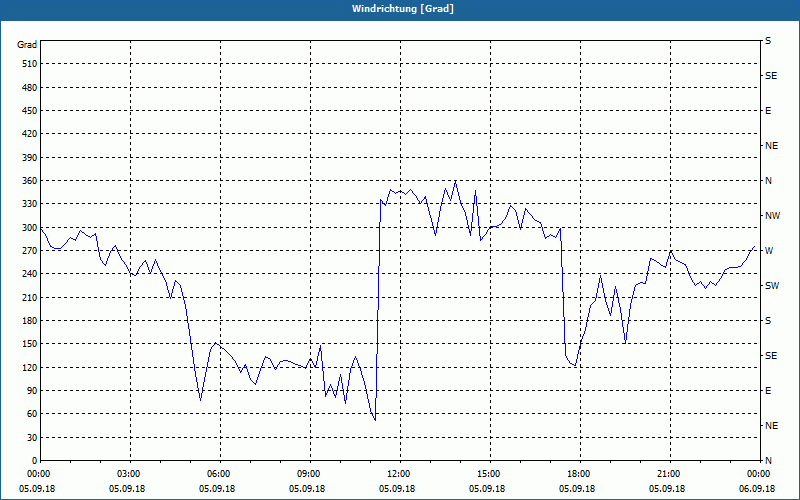
Task: Click the NE compass label at 390 degrees
Action: point(771,146)
